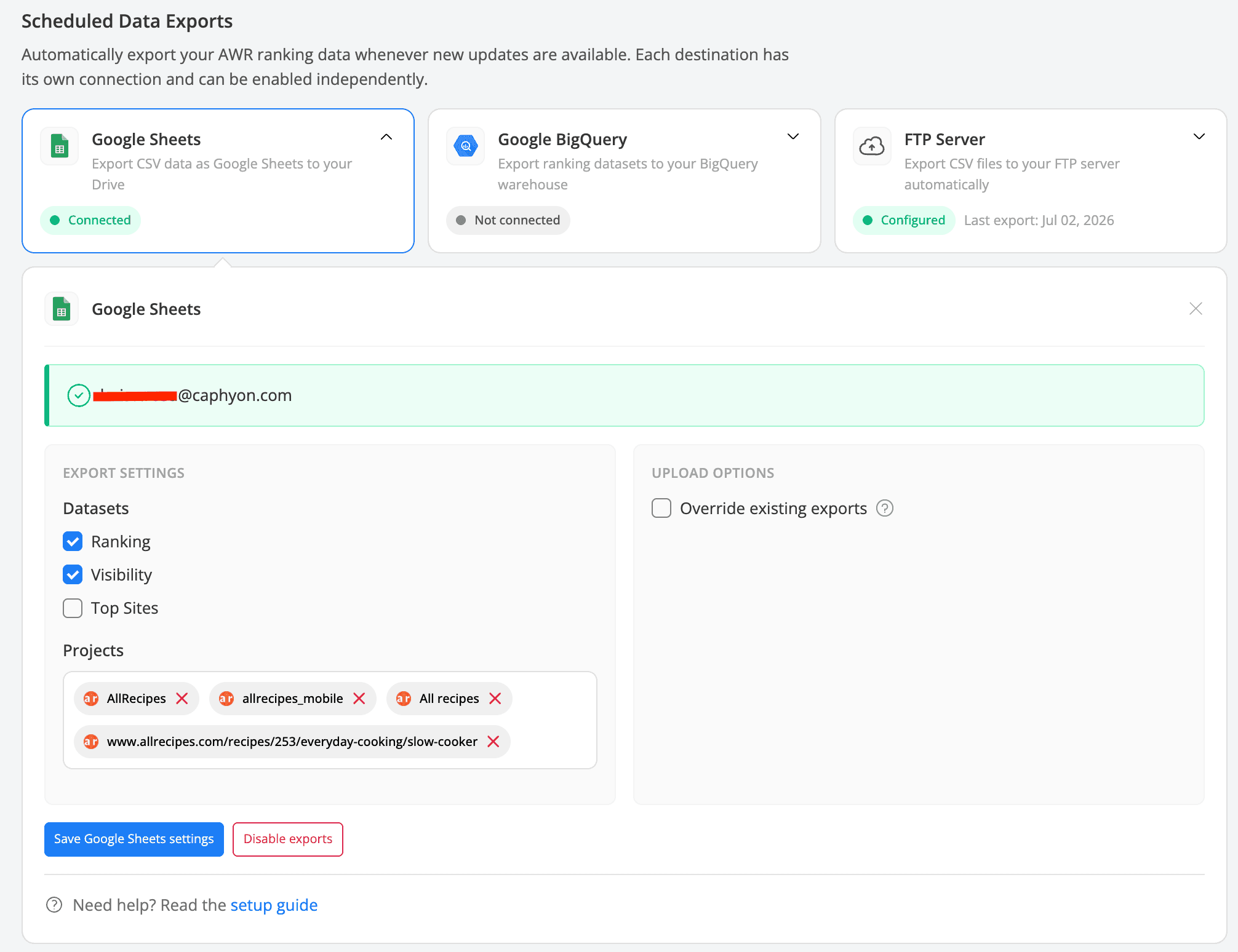Click the 'Top Sites' label text
The height and width of the screenshot is (952, 1238).
(125, 608)
